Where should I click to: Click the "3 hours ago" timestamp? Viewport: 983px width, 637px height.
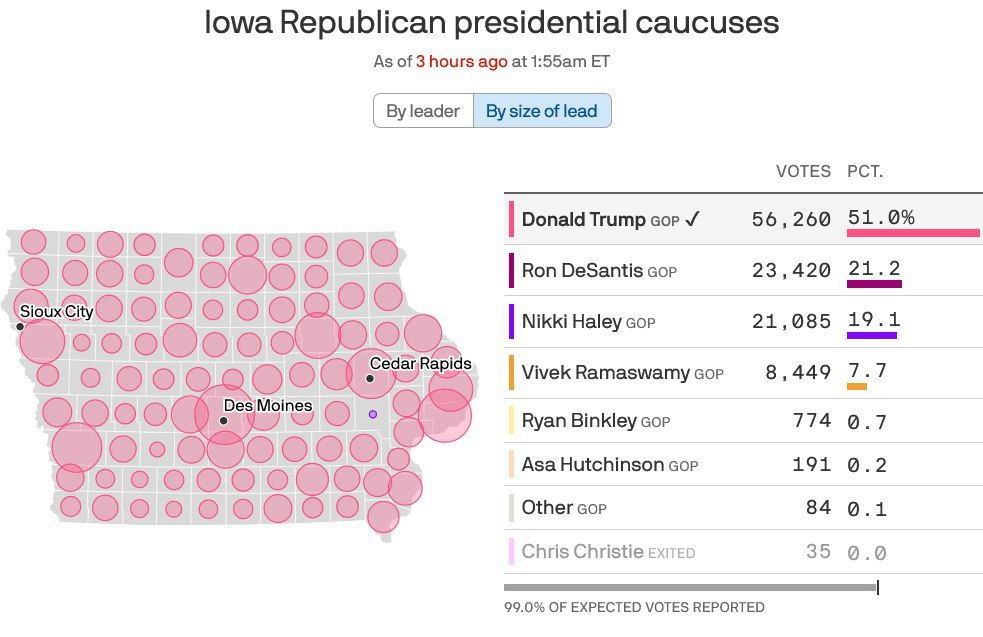pos(462,61)
